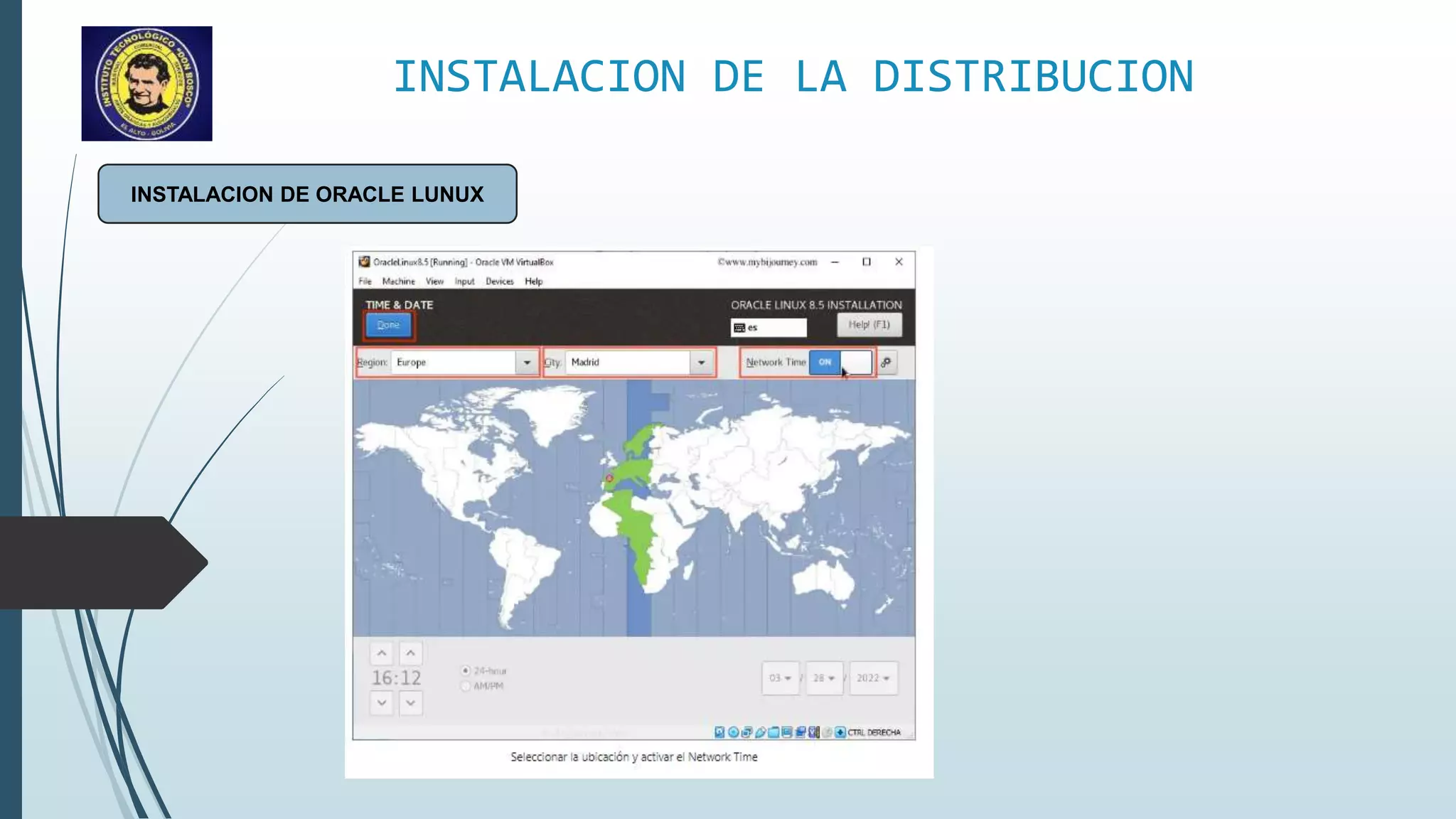Click the grayed-out mouse integration icon
The width and height of the screenshot is (1456, 819).
tap(828, 732)
